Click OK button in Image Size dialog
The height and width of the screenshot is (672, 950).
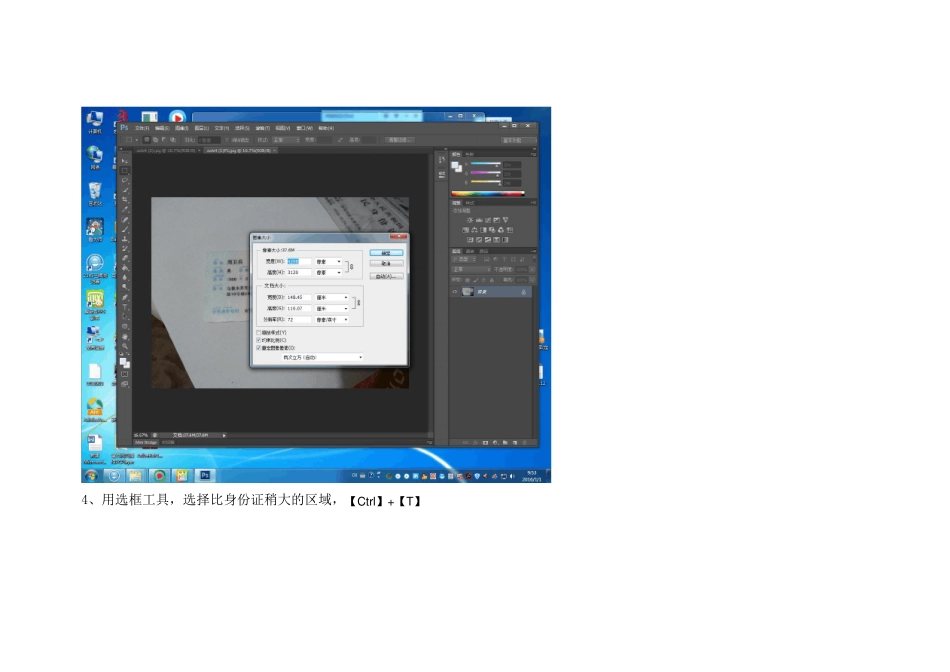click(386, 253)
